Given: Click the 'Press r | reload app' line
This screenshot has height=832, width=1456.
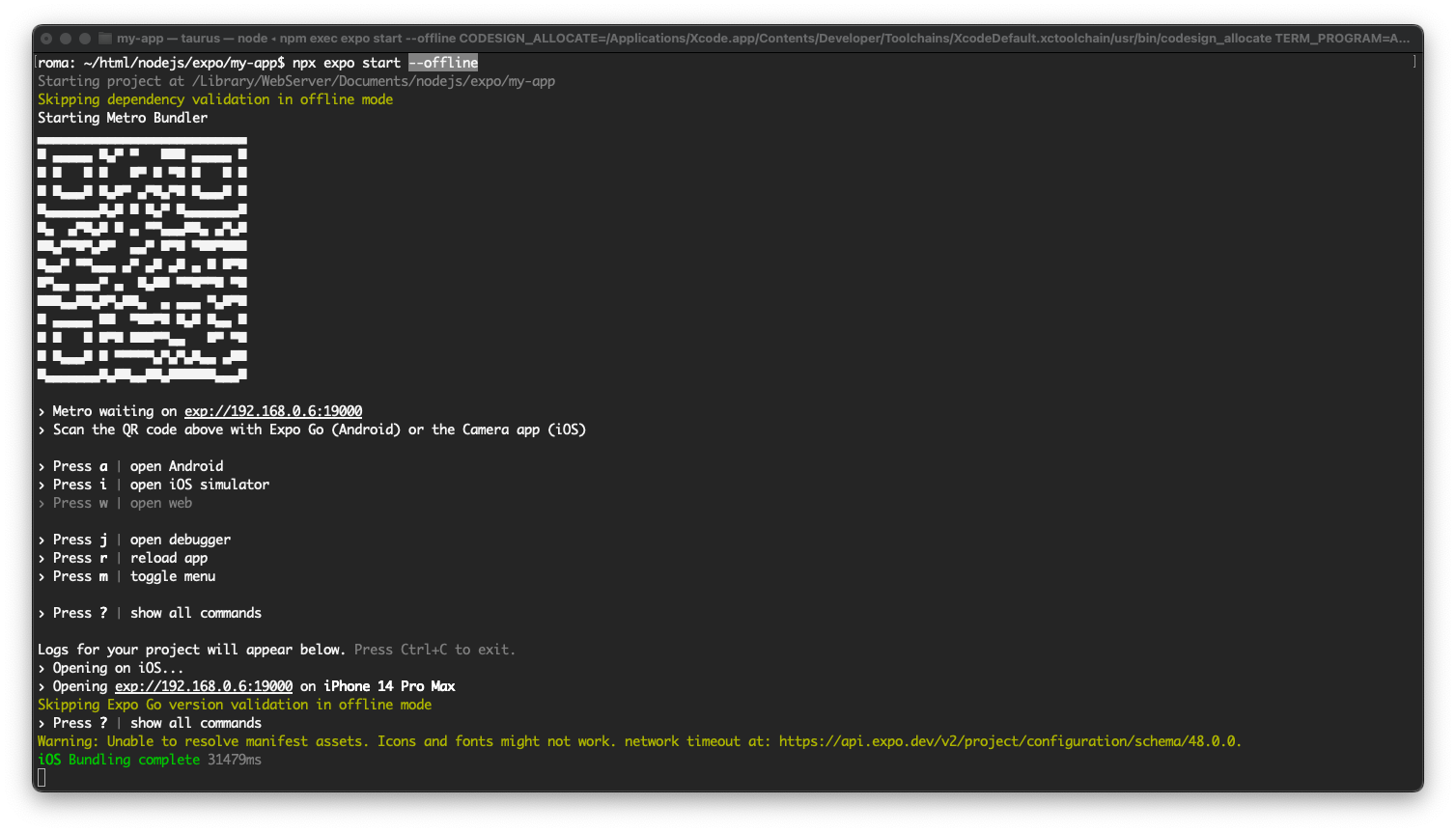Looking at the screenshot, I should (123, 558).
